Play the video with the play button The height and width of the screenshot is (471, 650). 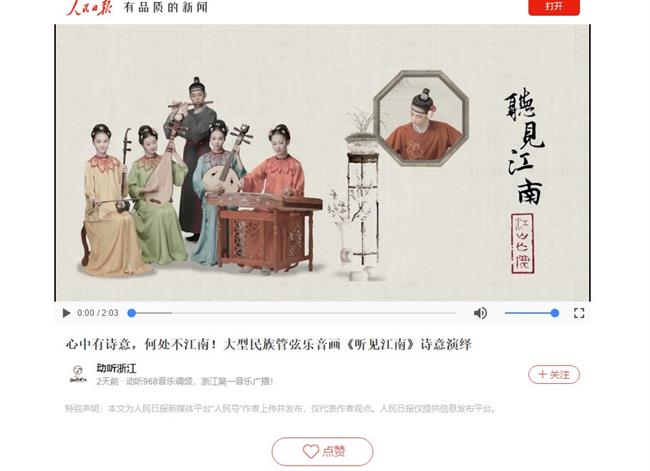coord(66,313)
